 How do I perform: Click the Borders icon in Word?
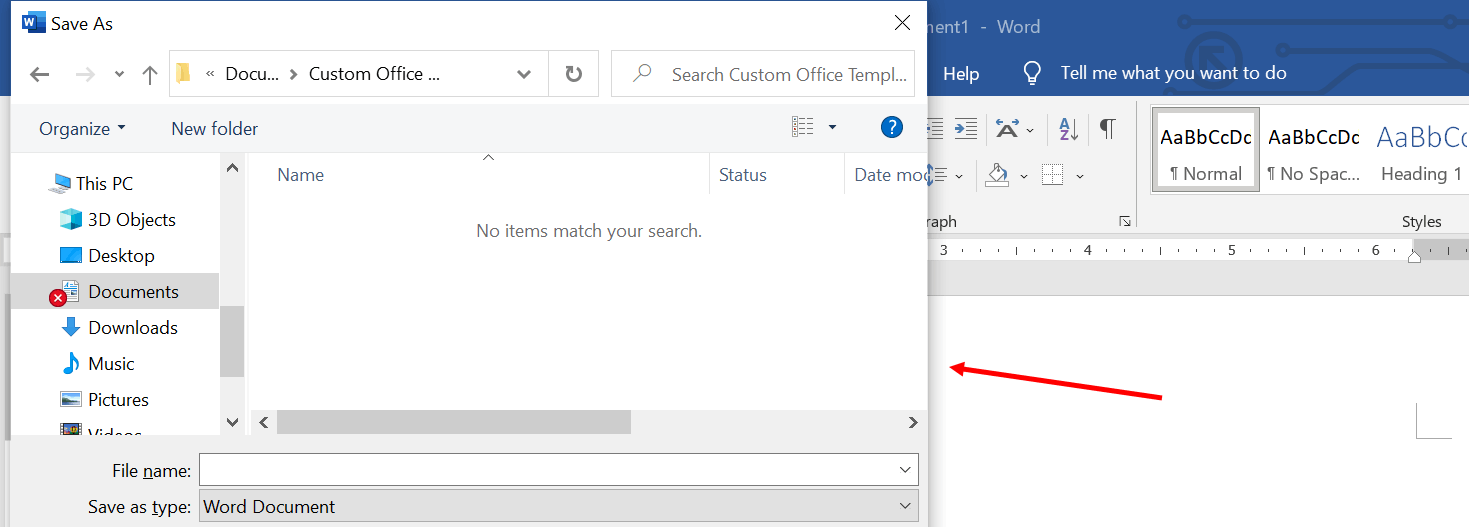pos(1052,175)
